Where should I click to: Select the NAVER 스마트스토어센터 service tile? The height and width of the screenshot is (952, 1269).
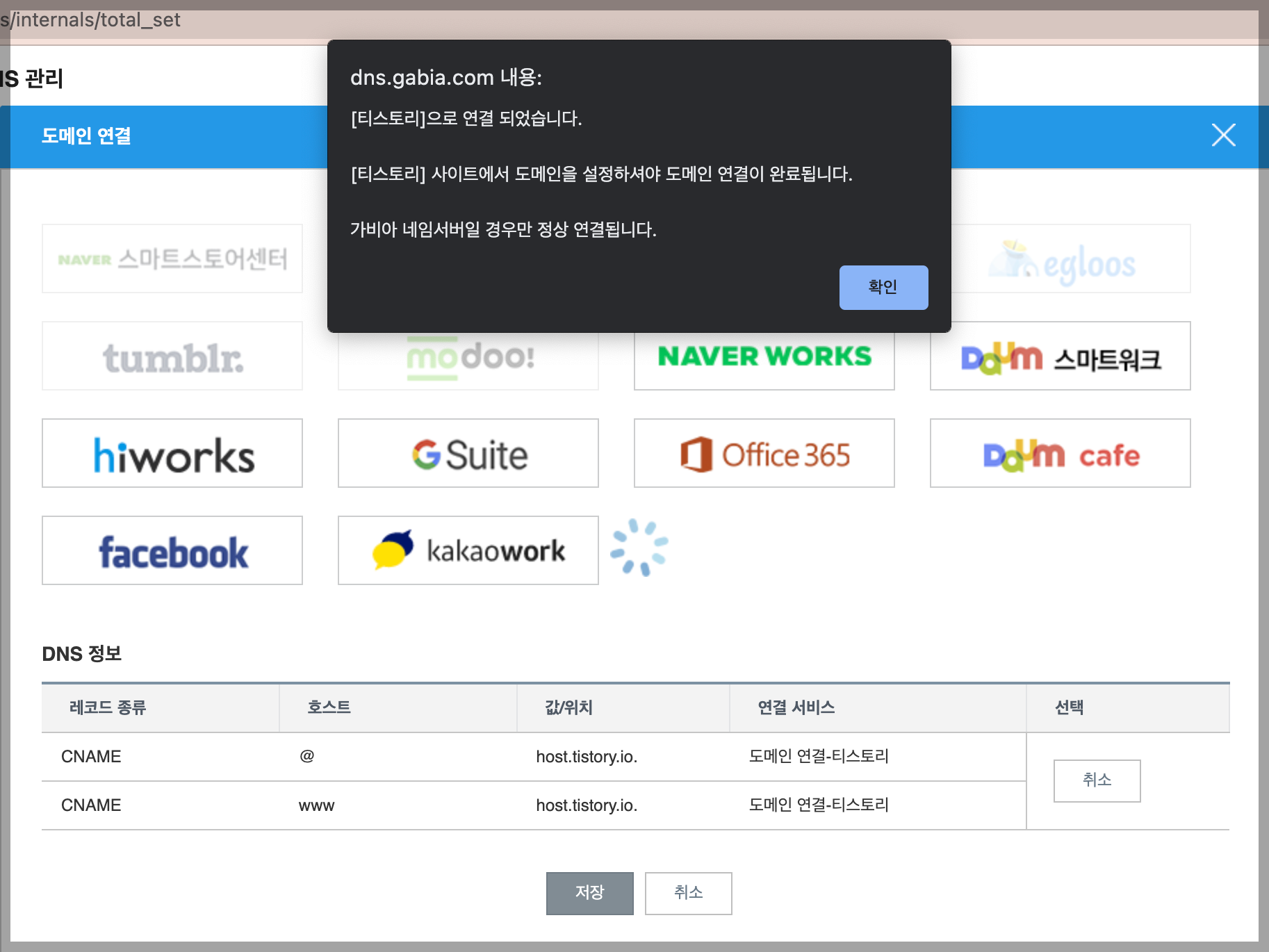pyautogui.click(x=172, y=258)
